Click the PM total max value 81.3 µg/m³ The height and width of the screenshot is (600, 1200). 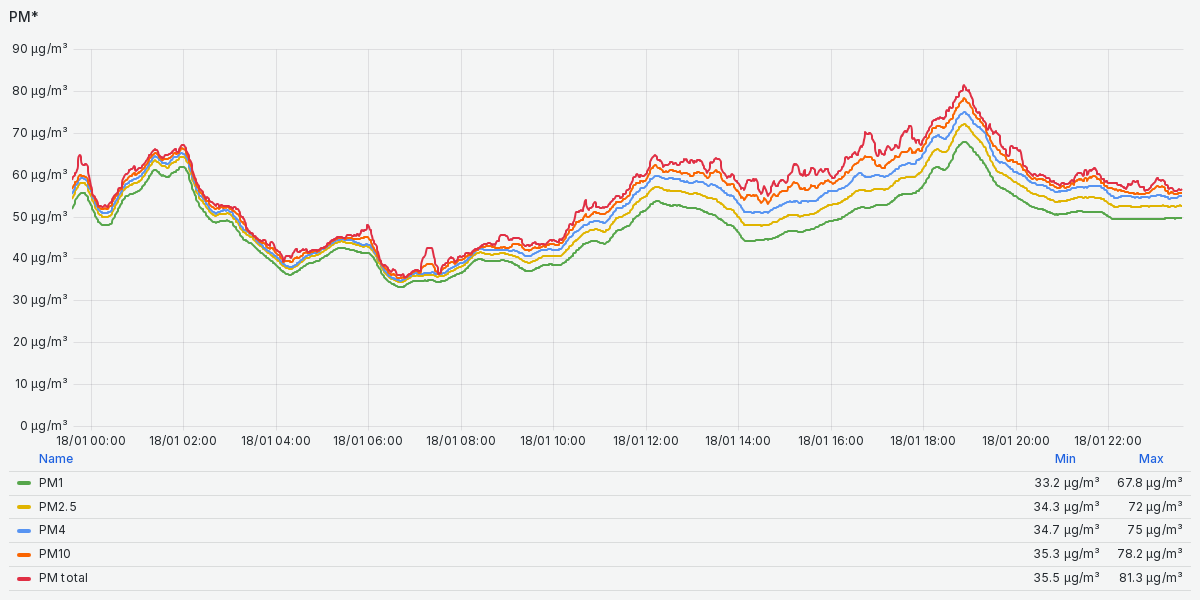(x=1150, y=578)
